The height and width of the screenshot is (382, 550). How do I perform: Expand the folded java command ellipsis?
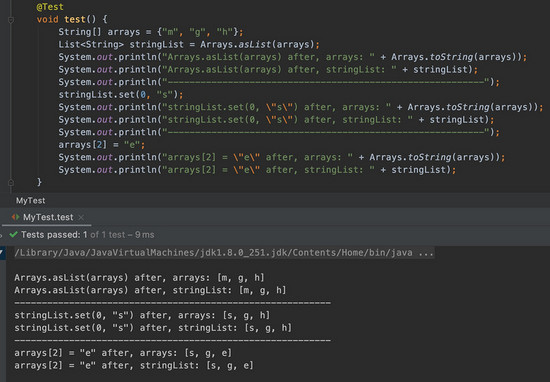pos(426,253)
